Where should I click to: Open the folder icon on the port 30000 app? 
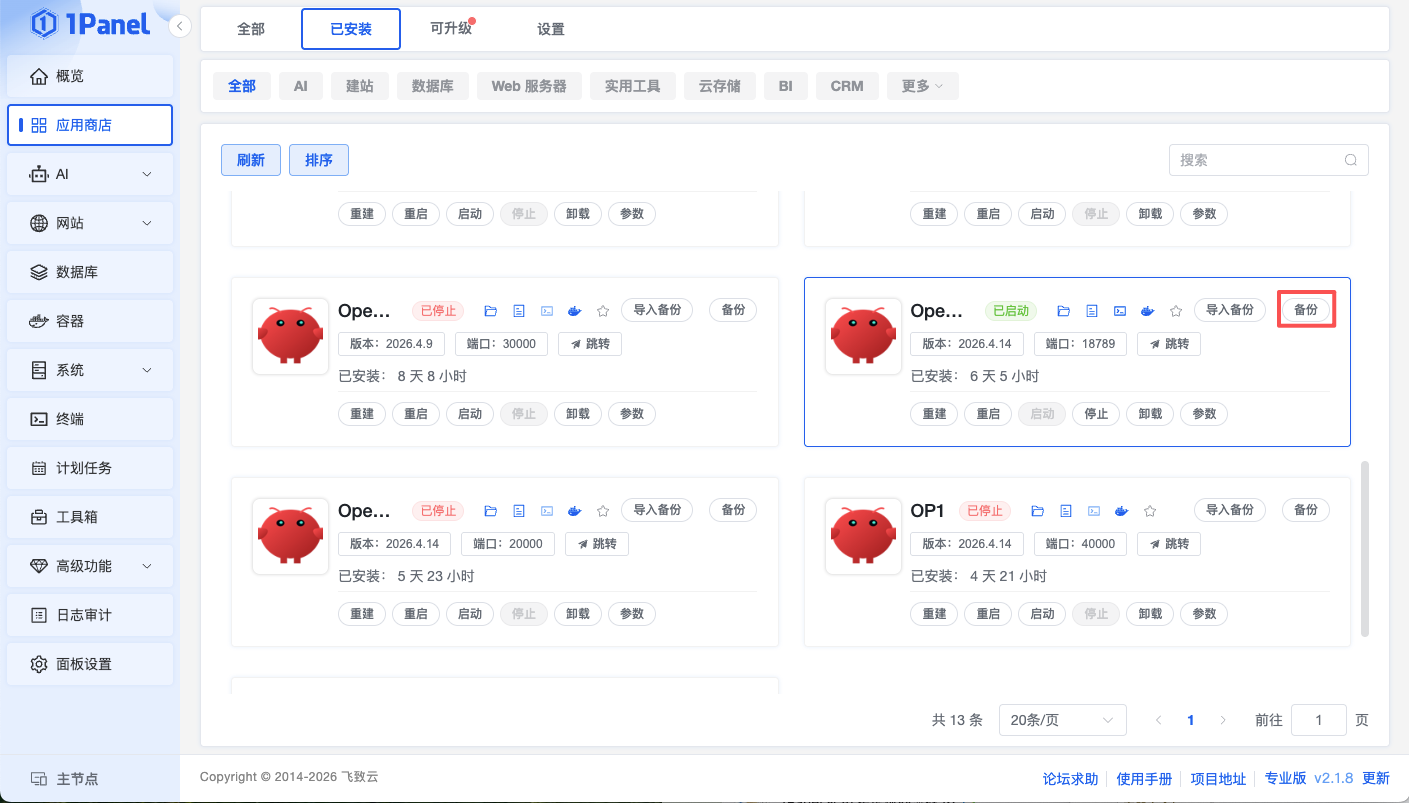click(x=490, y=311)
